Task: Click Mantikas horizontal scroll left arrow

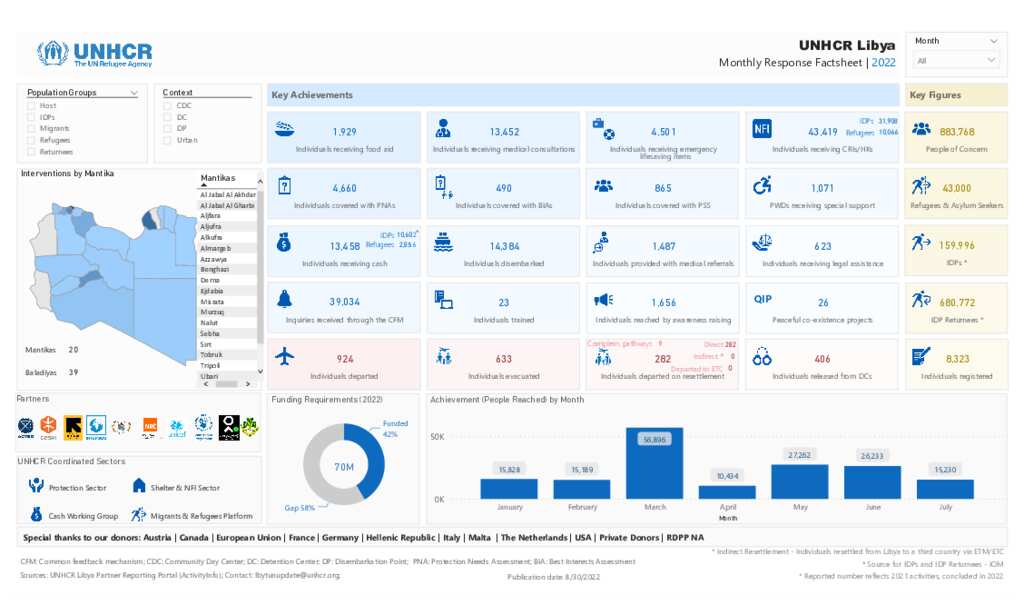Action: [206, 384]
